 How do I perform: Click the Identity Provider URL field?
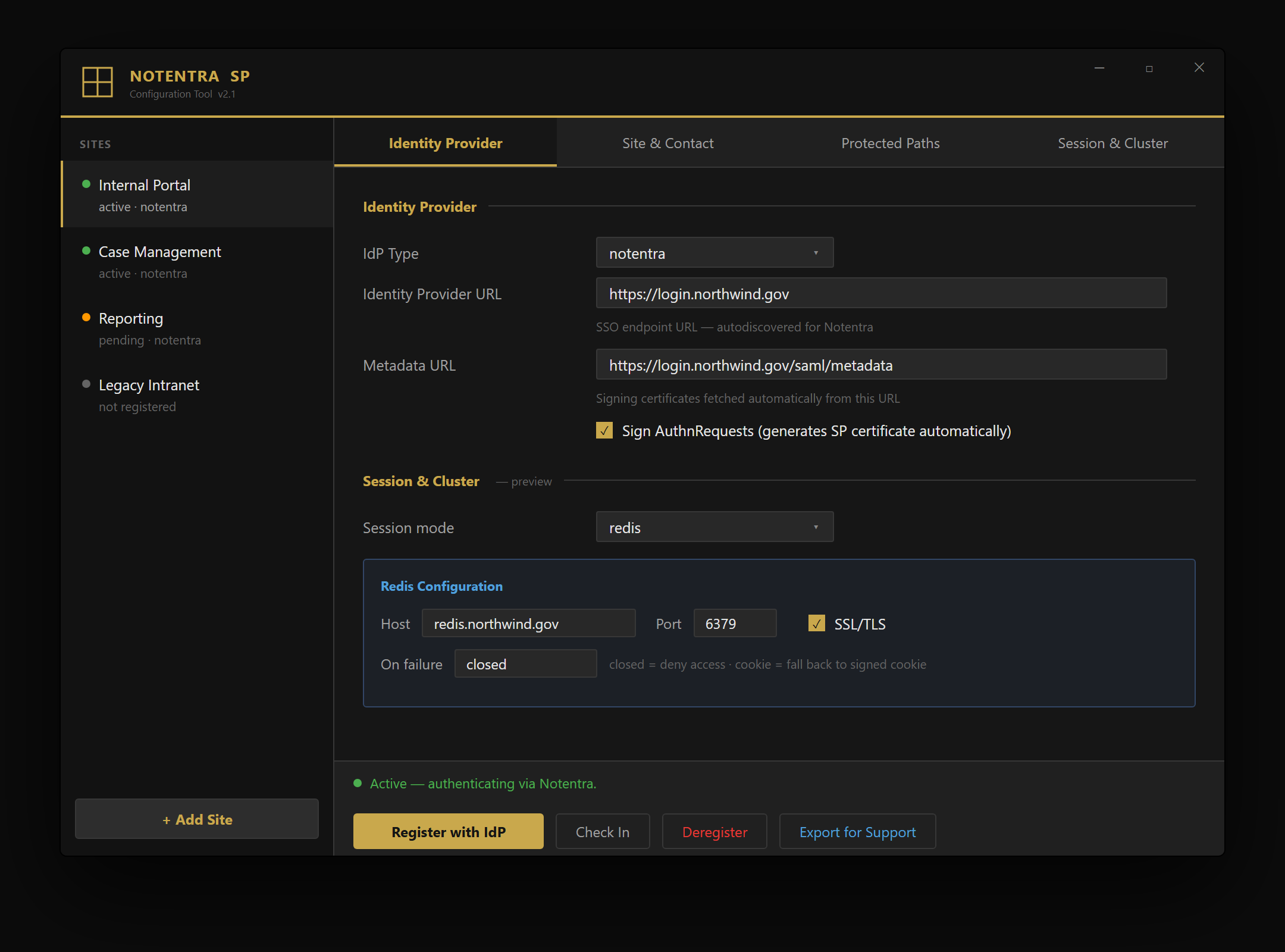[882, 293]
